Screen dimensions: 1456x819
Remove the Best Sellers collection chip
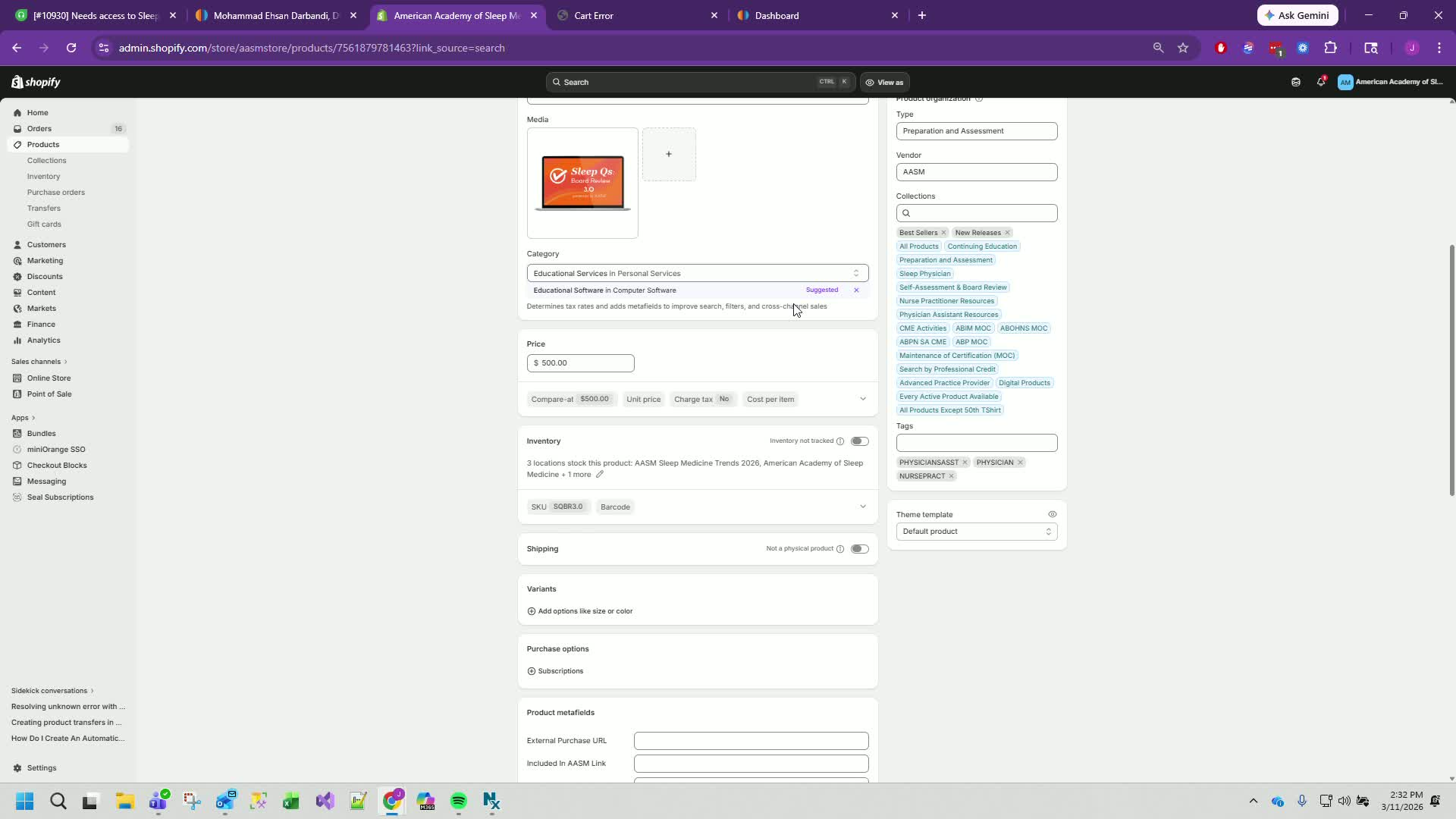click(943, 233)
